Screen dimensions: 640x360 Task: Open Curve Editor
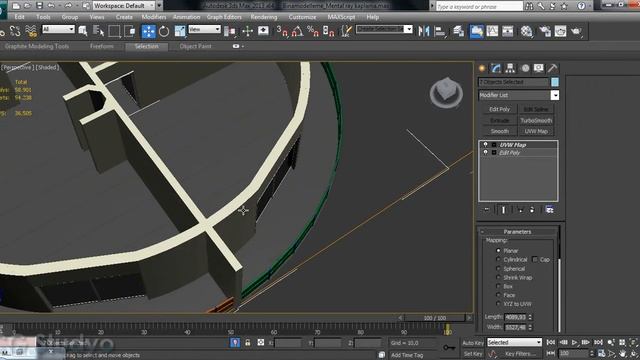[x=492, y=31]
